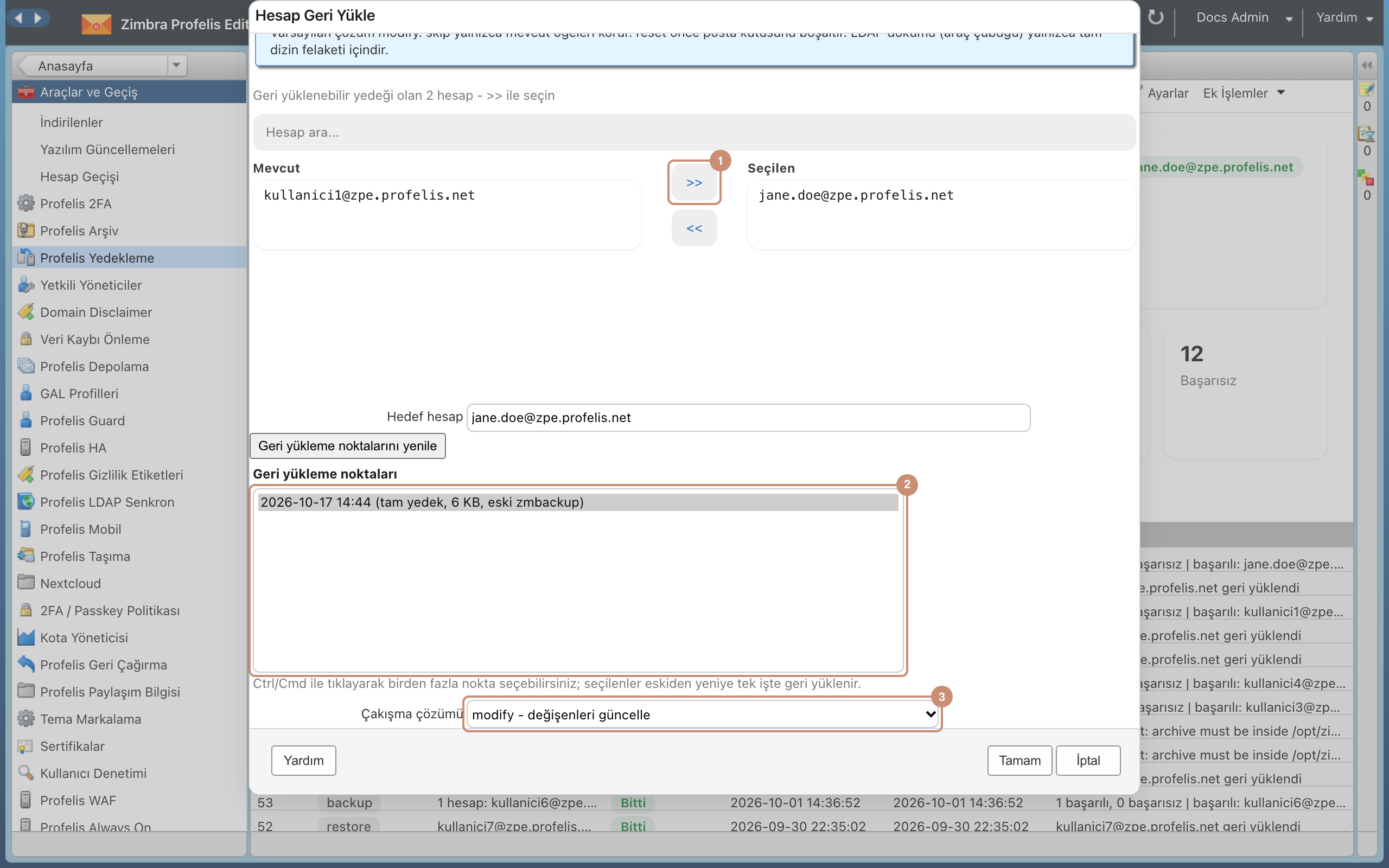Click the Hedef hesap input field

(748, 417)
